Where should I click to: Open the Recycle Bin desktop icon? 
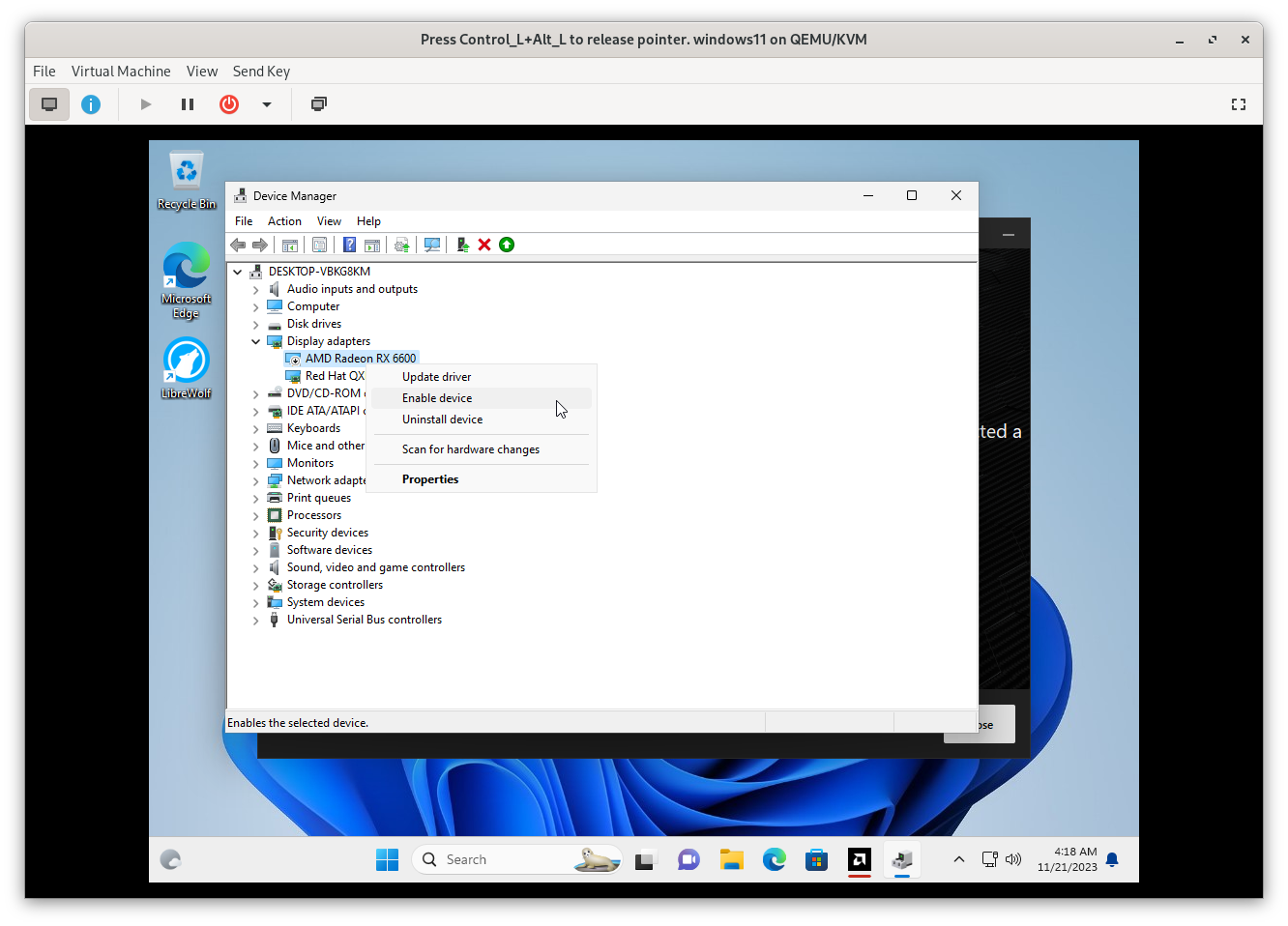pyautogui.click(x=186, y=181)
